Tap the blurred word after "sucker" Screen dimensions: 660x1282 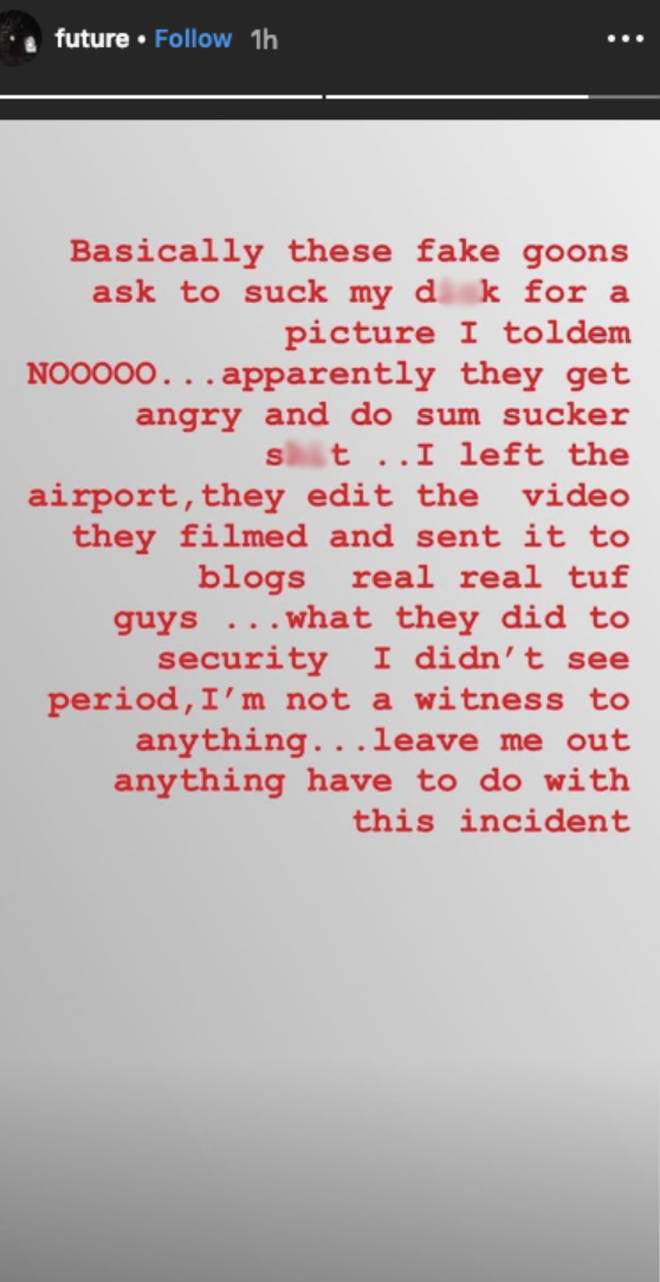pos(308,456)
